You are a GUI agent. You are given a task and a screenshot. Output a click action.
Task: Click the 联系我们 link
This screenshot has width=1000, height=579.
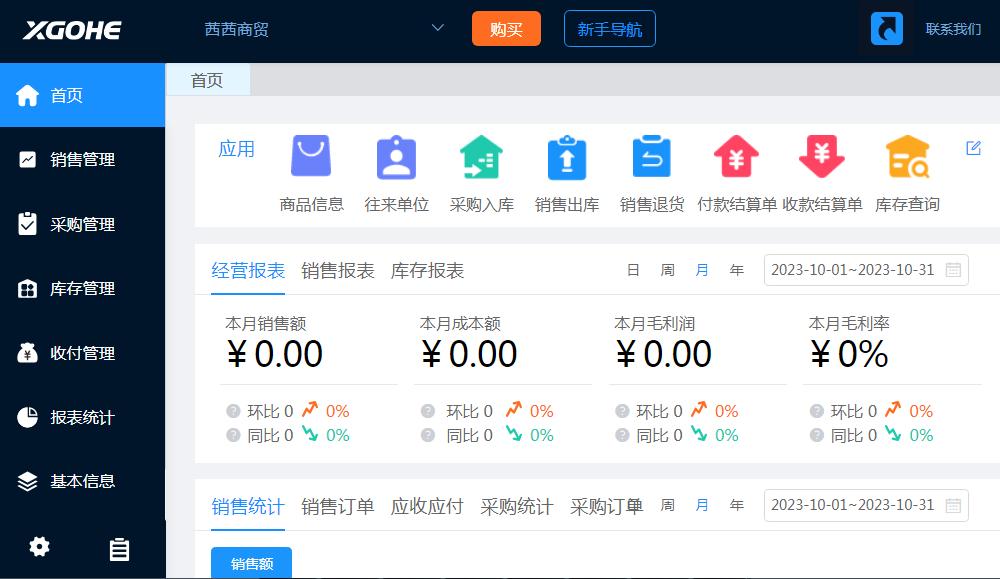point(953,29)
